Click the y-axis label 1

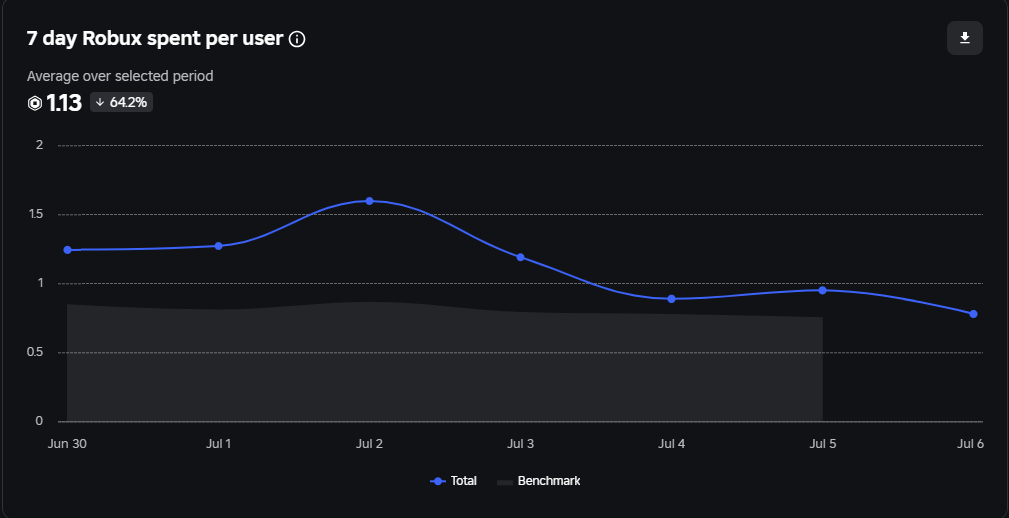(x=40, y=282)
